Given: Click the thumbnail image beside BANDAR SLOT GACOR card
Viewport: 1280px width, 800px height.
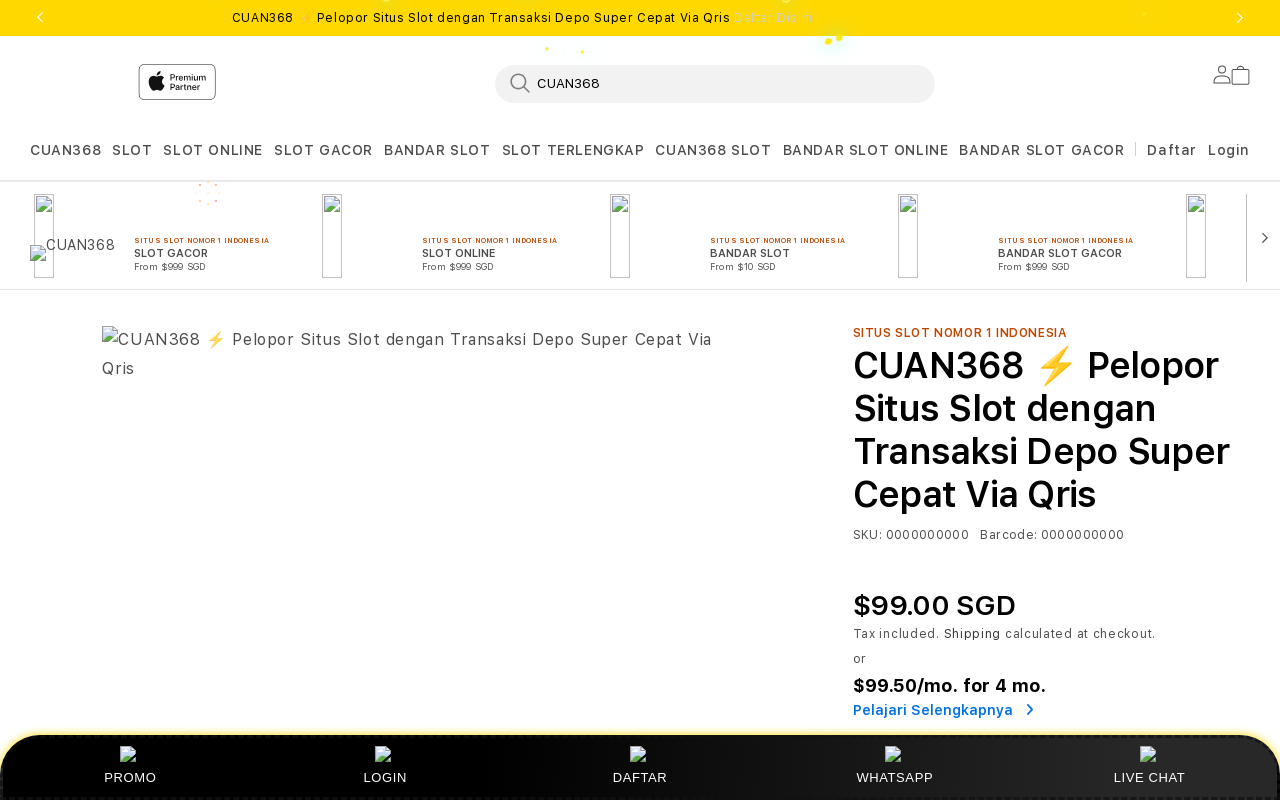Looking at the screenshot, I should [x=908, y=236].
